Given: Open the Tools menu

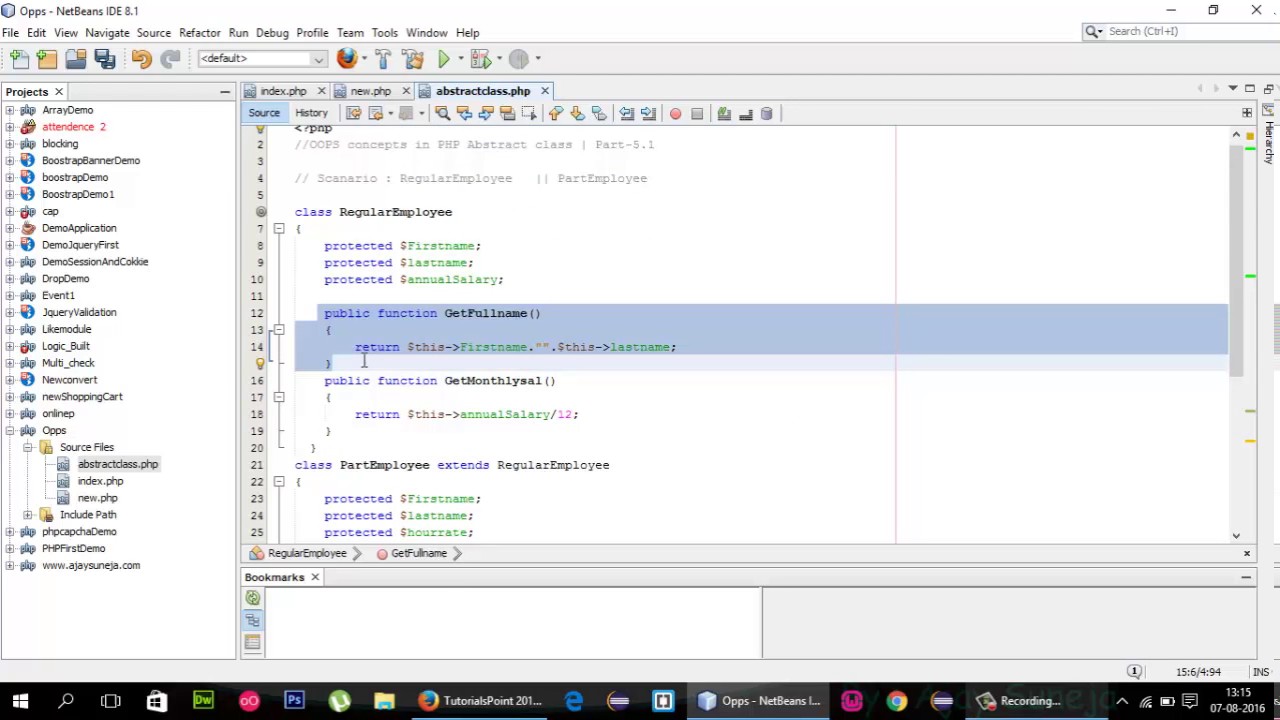Looking at the screenshot, I should click(x=384, y=33).
